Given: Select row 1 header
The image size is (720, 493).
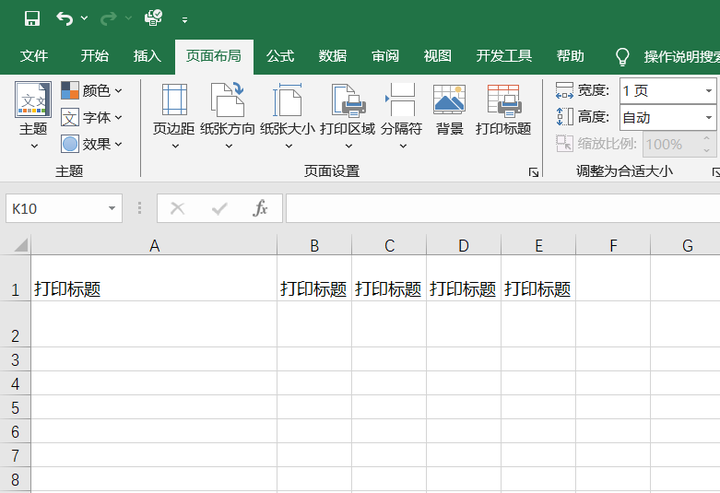Looking at the screenshot, I should (15, 278).
